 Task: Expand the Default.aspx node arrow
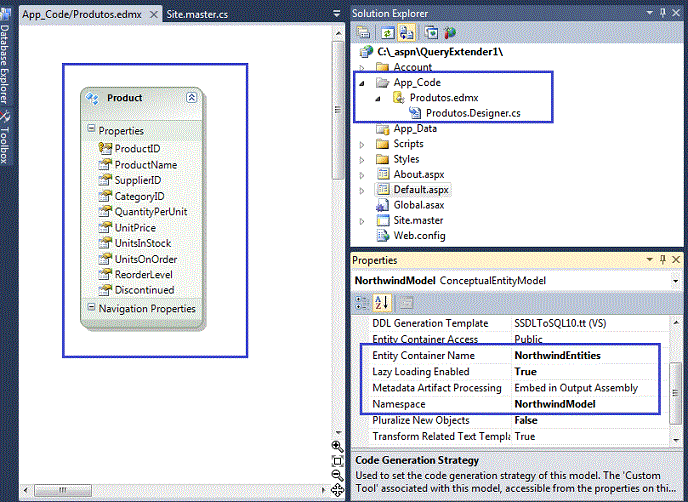pyautogui.click(x=362, y=190)
